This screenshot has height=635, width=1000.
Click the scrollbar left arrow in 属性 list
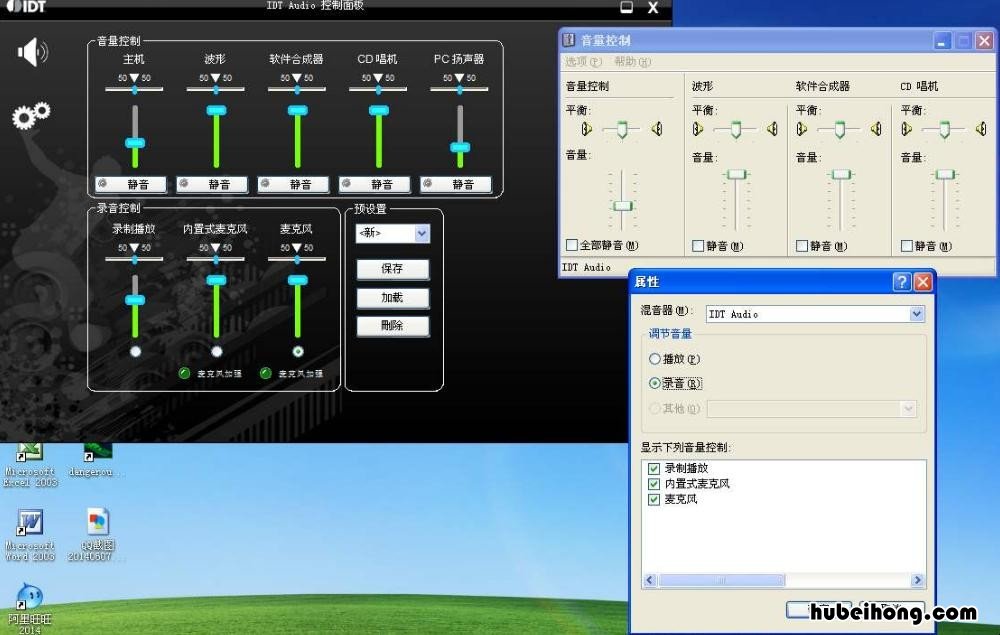click(650, 580)
